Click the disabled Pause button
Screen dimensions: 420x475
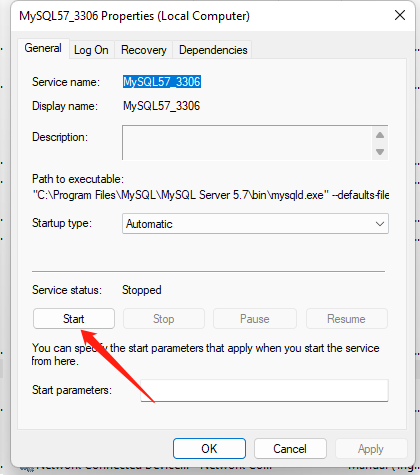click(255, 319)
